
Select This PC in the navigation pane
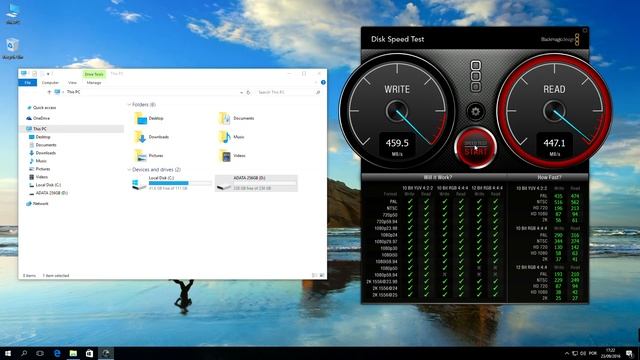click(40, 129)
